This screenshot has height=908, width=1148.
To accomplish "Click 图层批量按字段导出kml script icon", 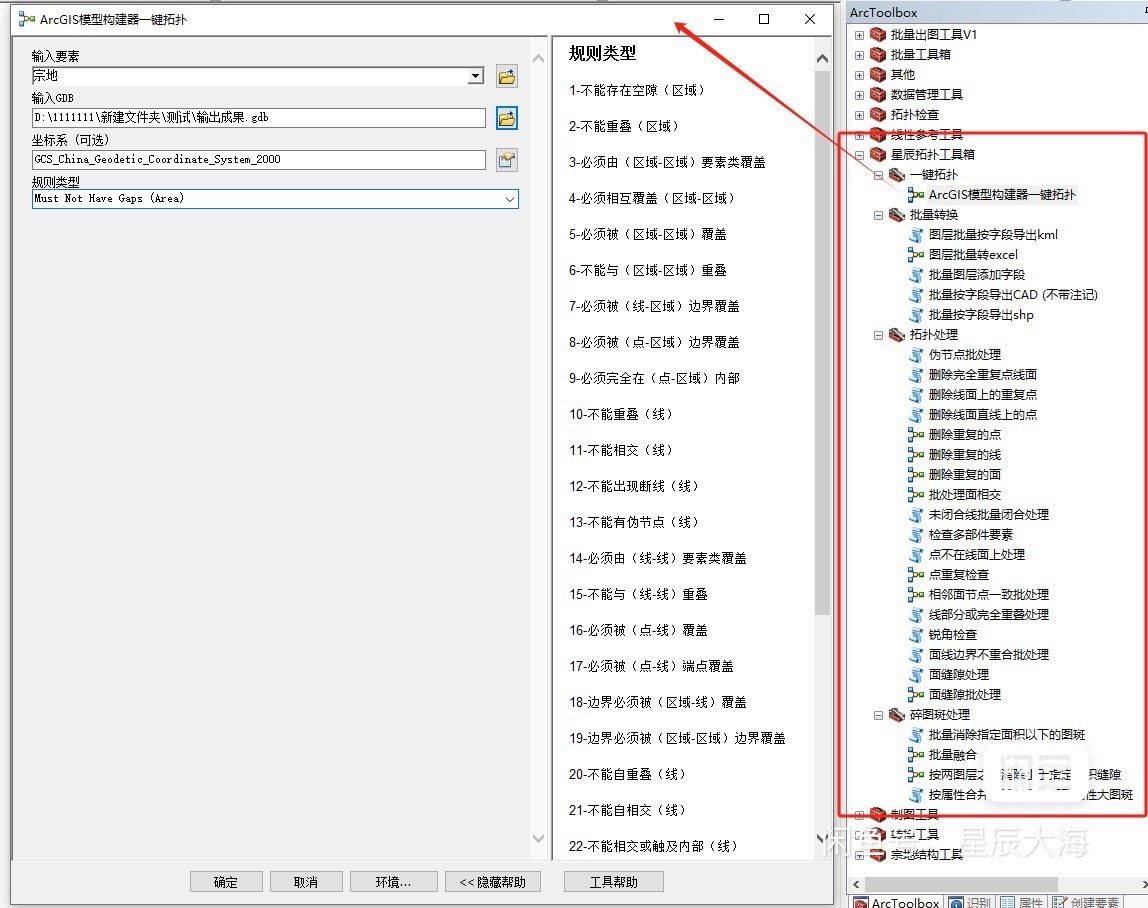I will point(916,235).
